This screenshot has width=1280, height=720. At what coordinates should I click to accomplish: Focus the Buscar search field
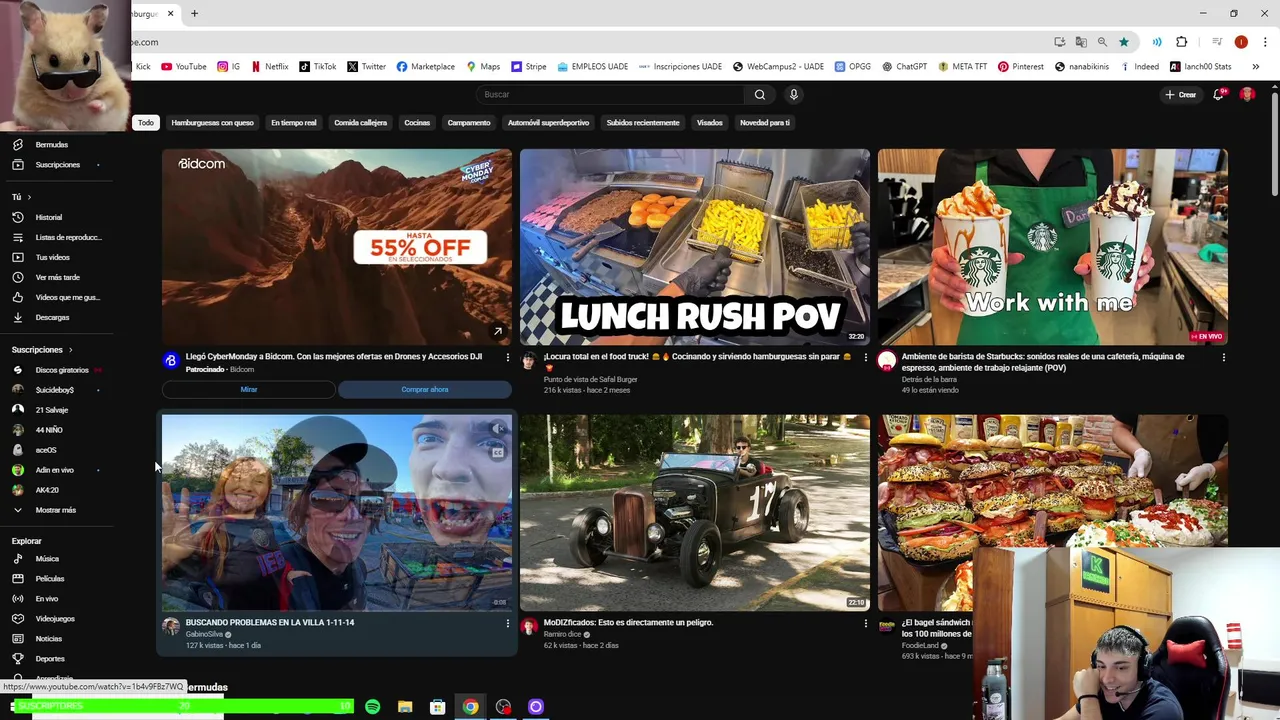[x=610, y=95]
